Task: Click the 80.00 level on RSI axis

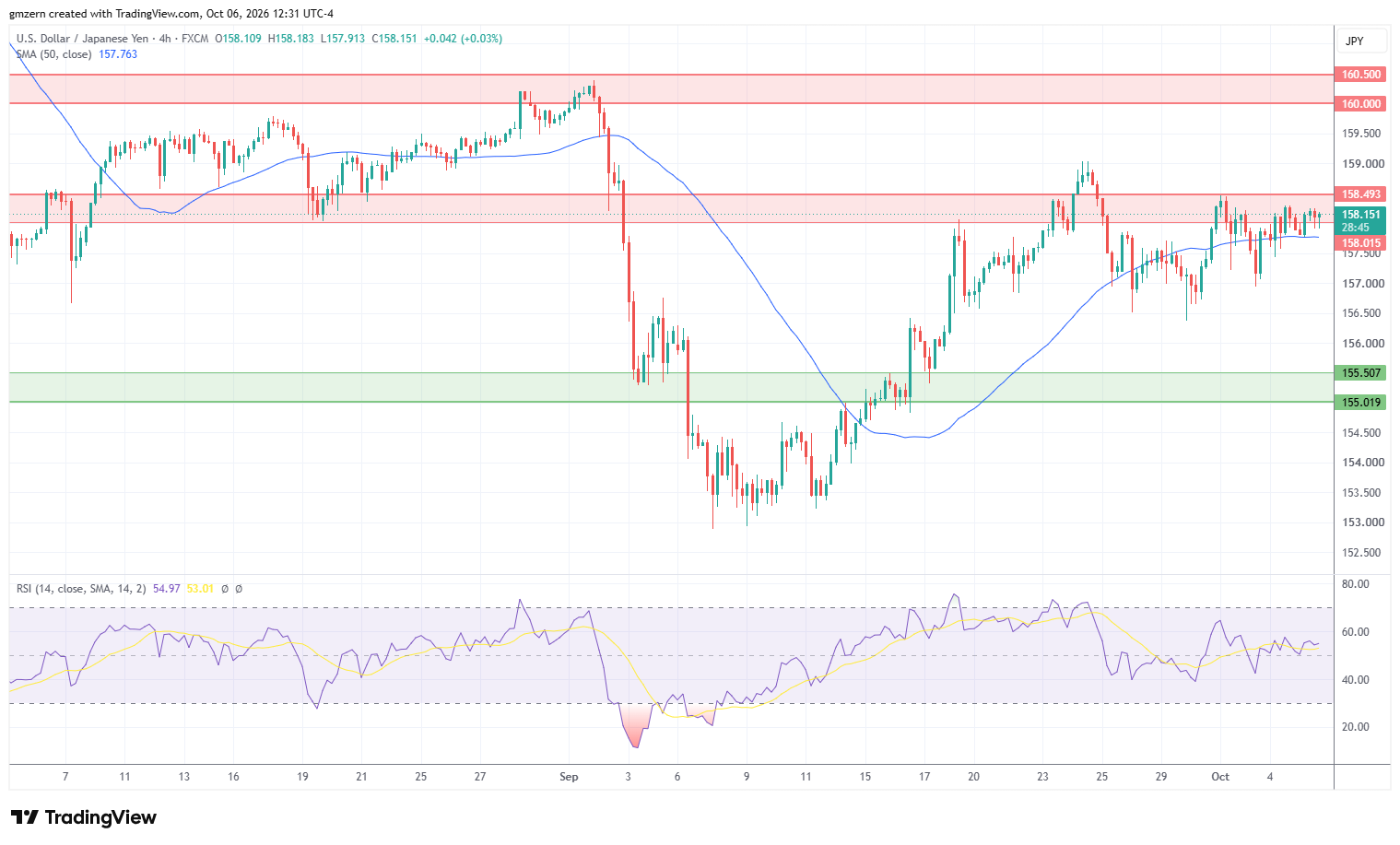Action: [1355, 584]
